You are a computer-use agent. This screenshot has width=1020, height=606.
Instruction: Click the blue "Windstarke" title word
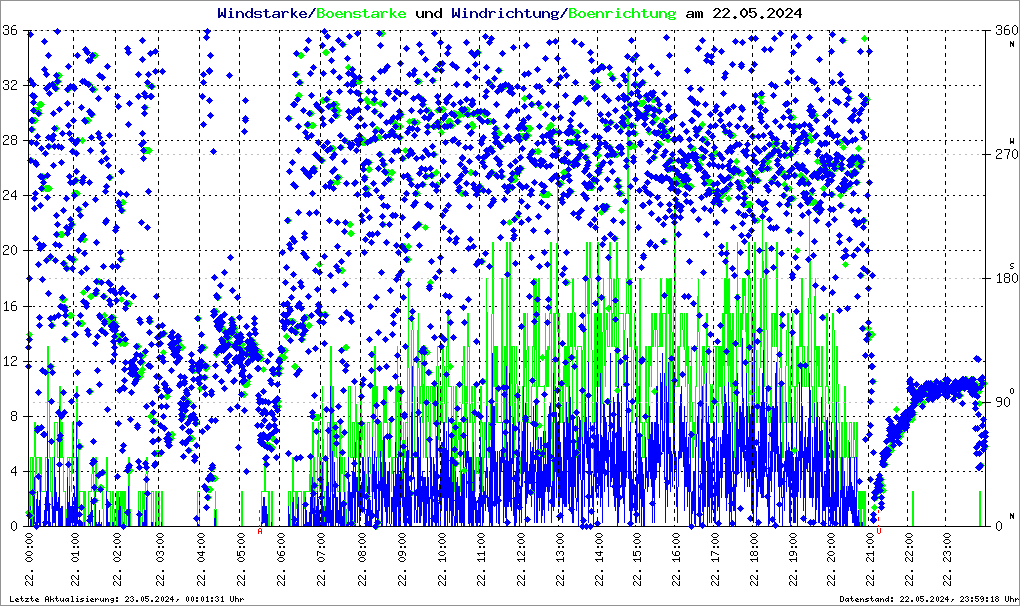pyautogui.click(x=264, y=13)
